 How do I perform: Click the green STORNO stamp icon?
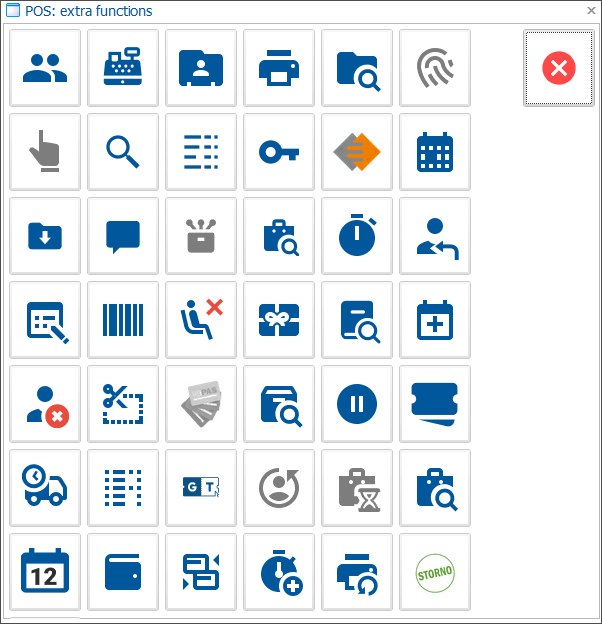pos(435,572)
